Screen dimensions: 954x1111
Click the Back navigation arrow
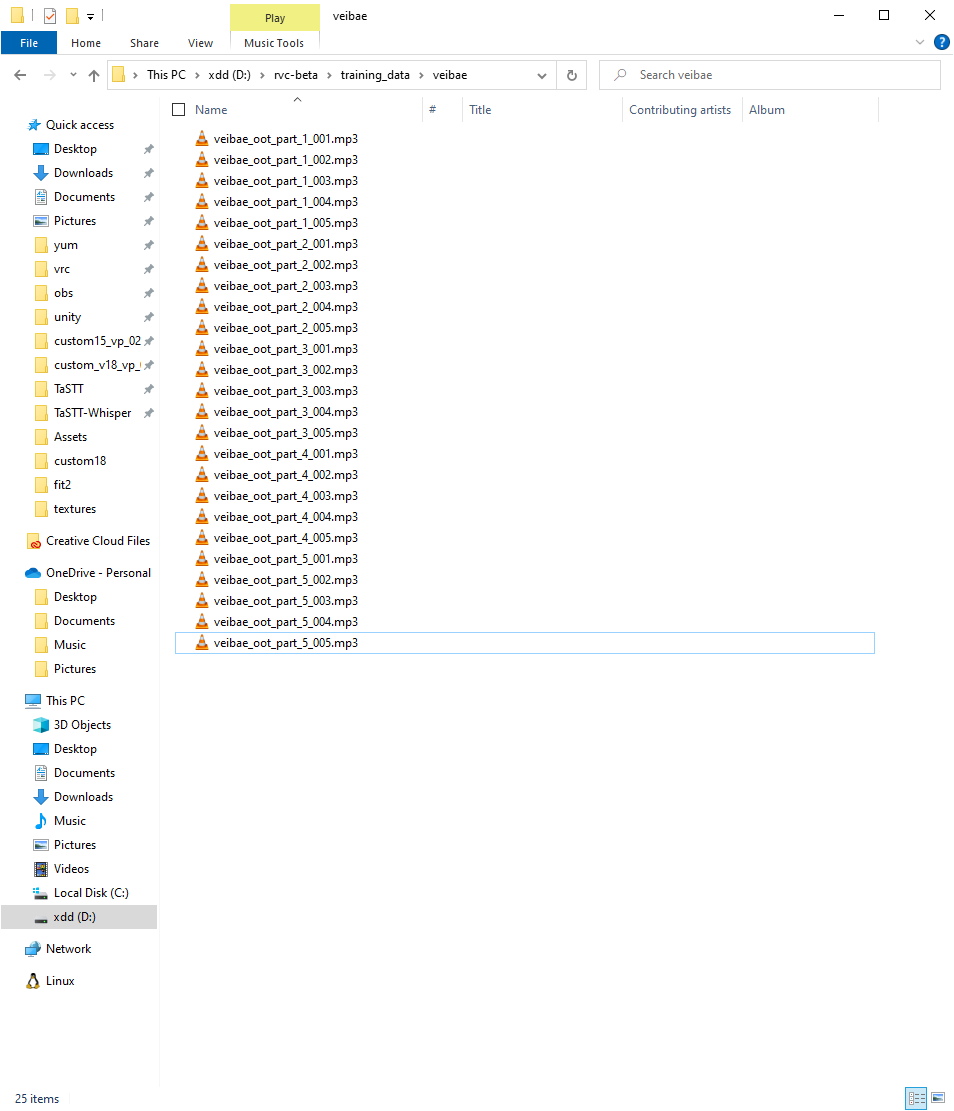point(19,75)
